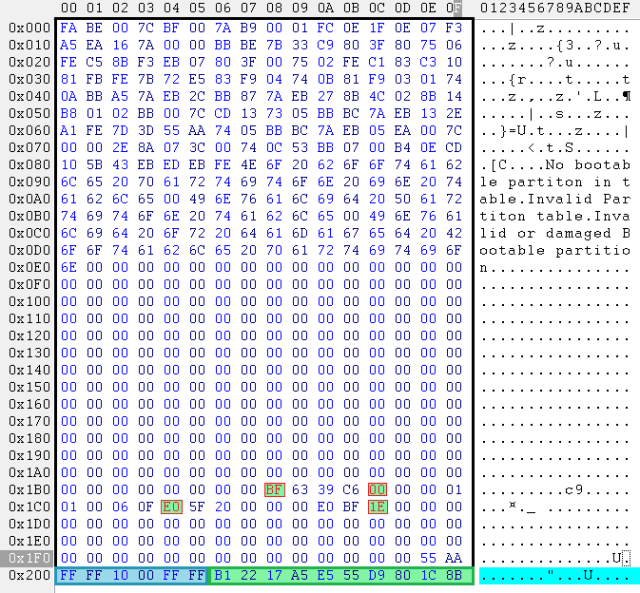The height and width of the screenshot is (593, 640).
Task: Click the 0x1A0 row offset label
Action: click(x=29, y=472)
